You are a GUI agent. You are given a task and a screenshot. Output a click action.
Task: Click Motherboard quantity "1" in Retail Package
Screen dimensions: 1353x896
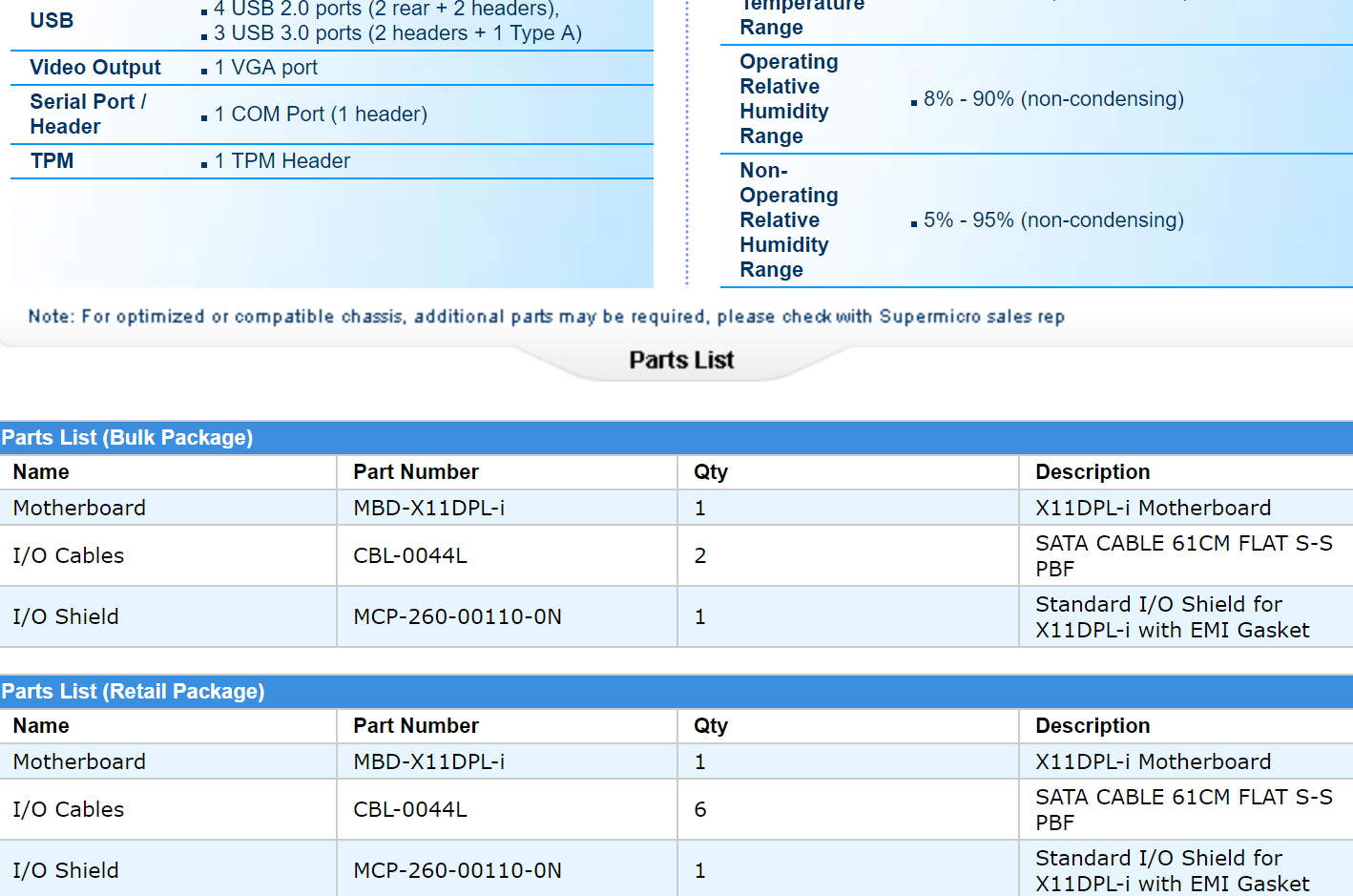pyautogui.click(x=700, y=762)
